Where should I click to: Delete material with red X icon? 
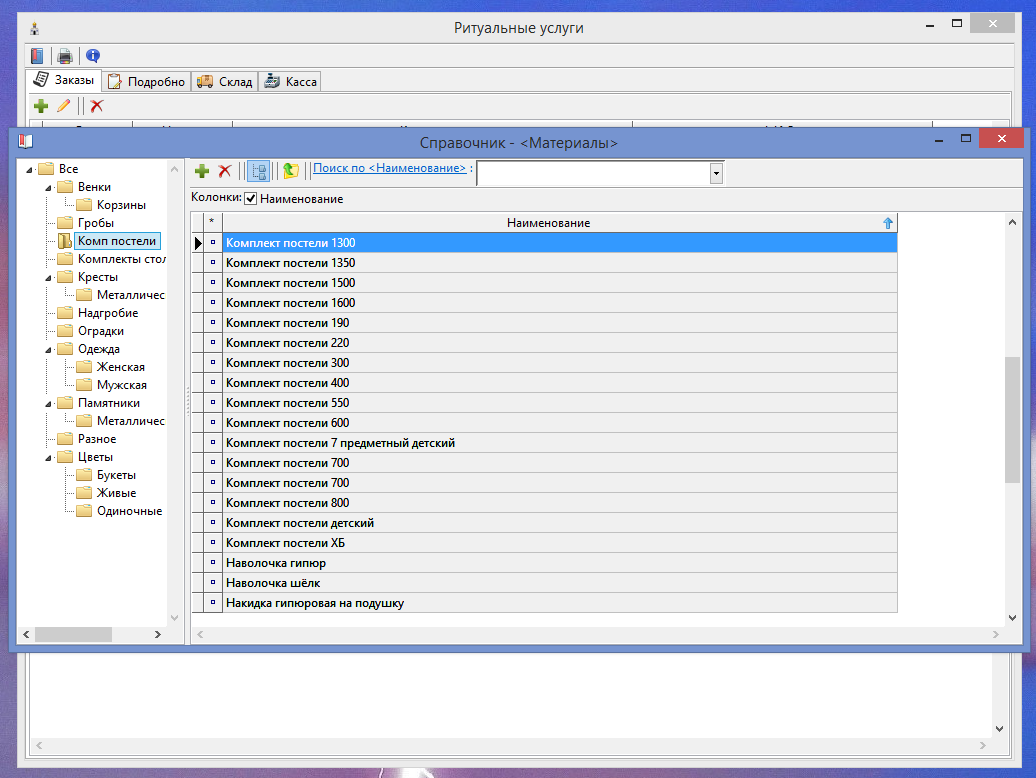coord(225,171)
